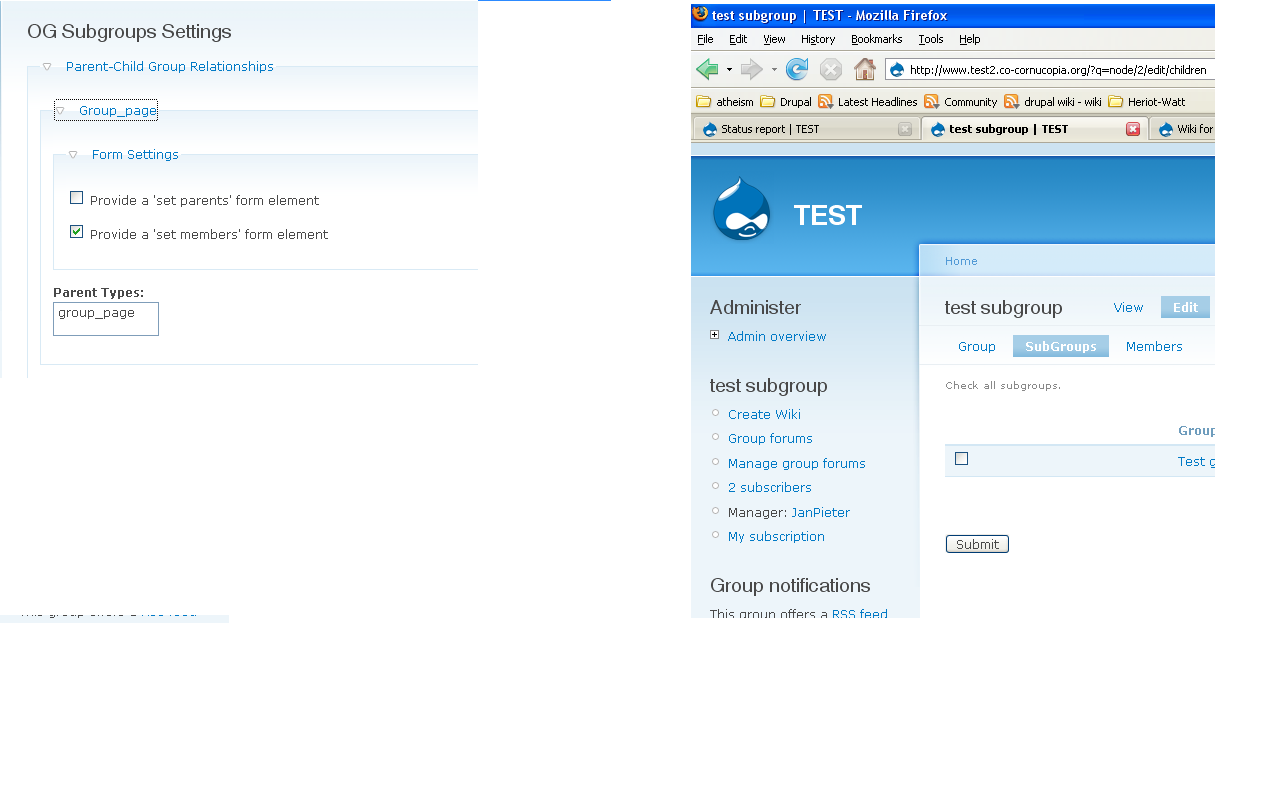Click the TEST site name link
The width and height of the screenshot is (1280, 800).
click(828, 216)
